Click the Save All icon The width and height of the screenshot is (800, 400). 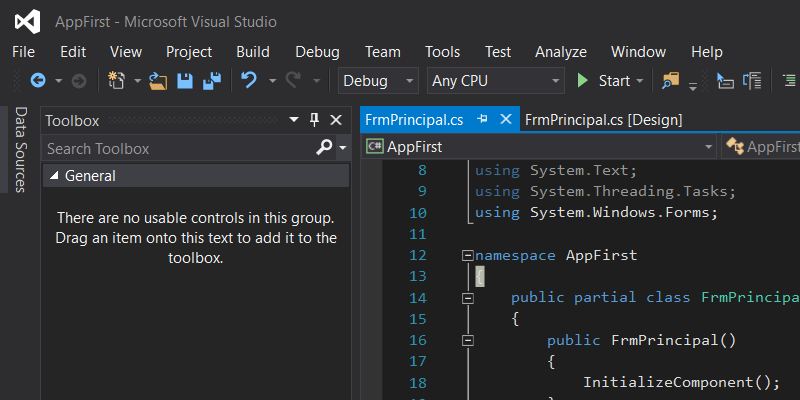pyautogui.click(x=212, y=81)
